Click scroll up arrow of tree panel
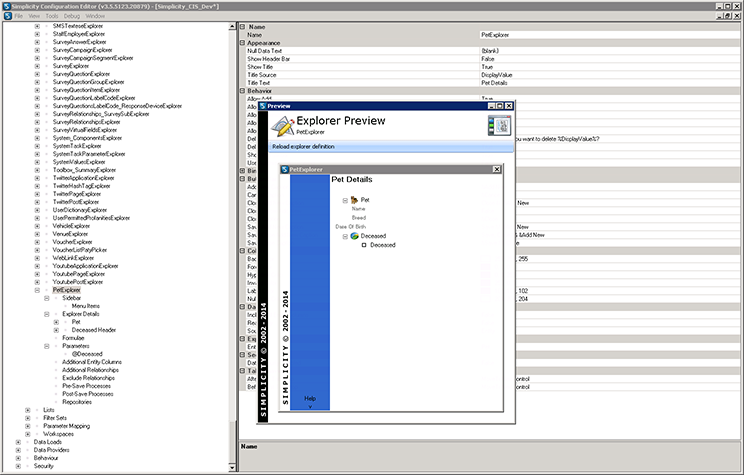Image resolution: width=744 pixels, height=475 pixels. tap(232, 27)
